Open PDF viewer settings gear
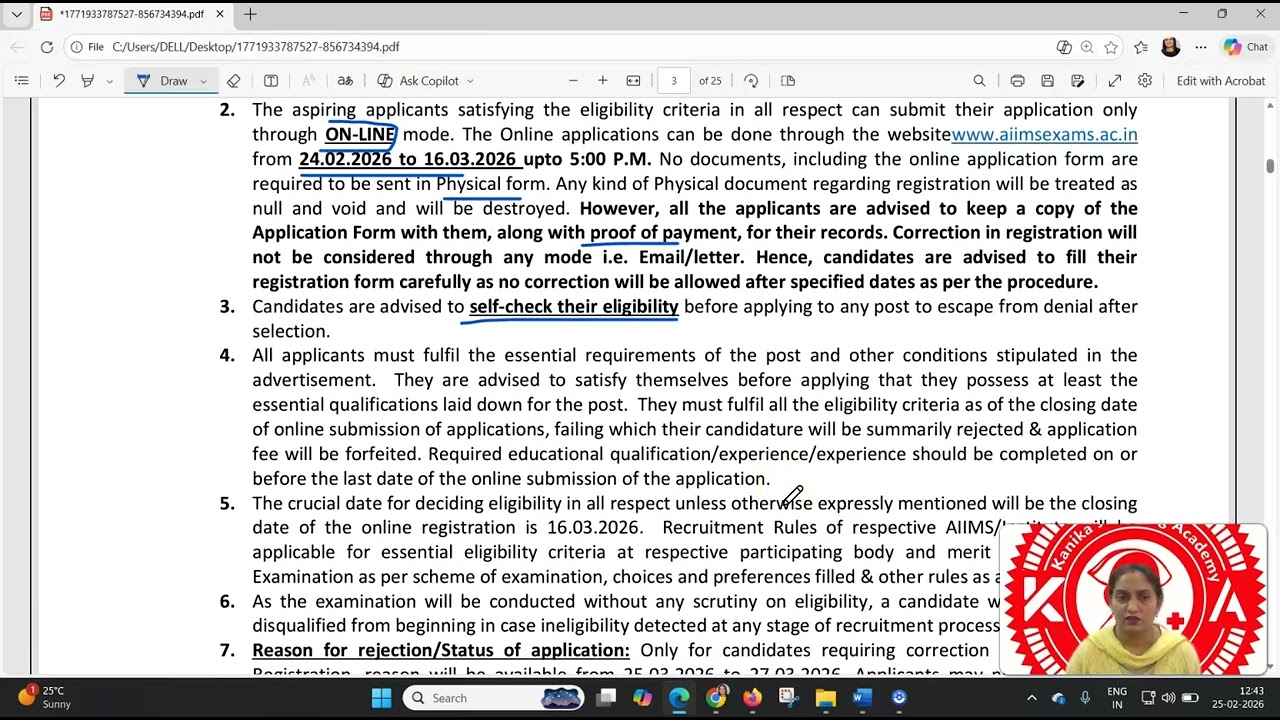 point(1145,81)
